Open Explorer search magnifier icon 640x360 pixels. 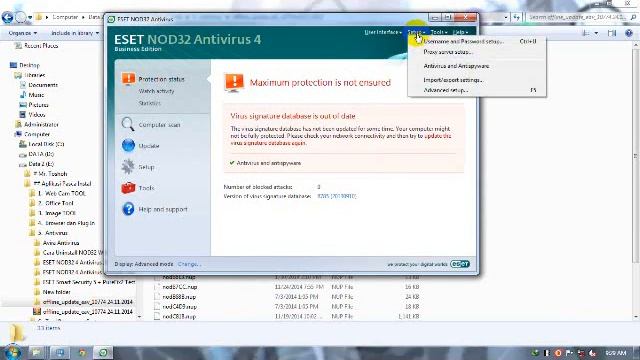(633, 17)
